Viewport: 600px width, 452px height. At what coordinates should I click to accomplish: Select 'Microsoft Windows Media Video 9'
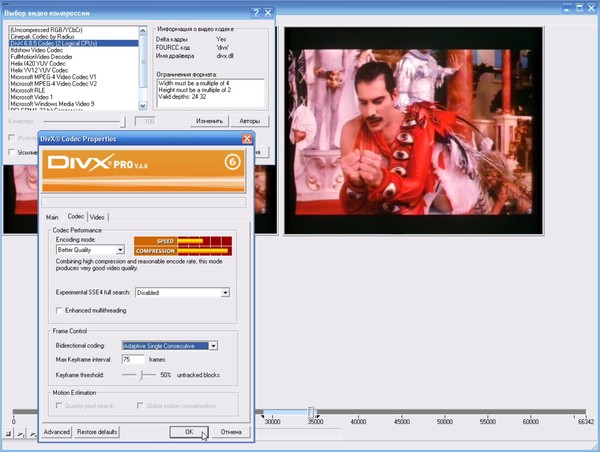click(74, 104)
